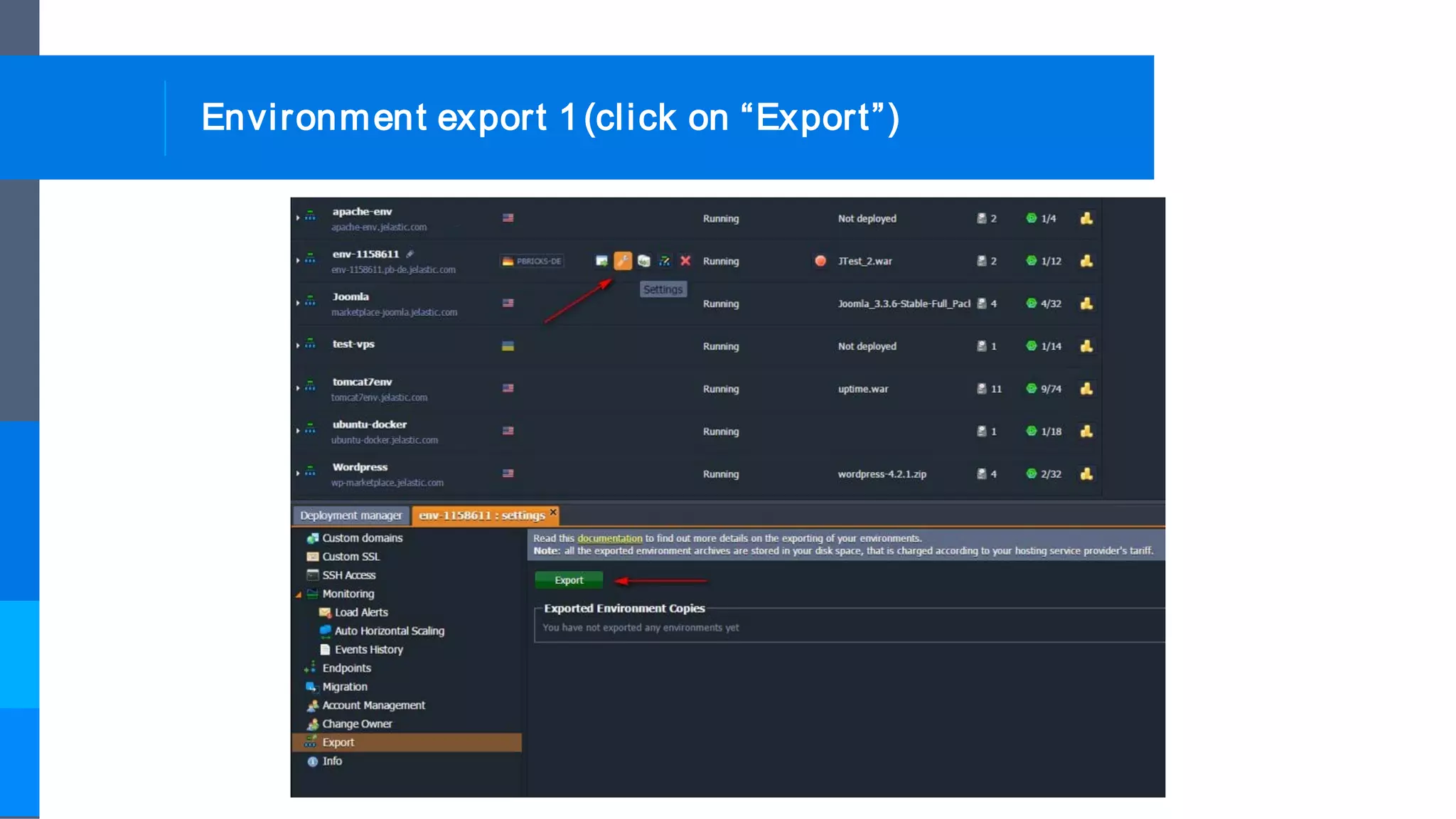Open Load Alerts under Monitoring
1456x819 pixels.
pos(361,612)
